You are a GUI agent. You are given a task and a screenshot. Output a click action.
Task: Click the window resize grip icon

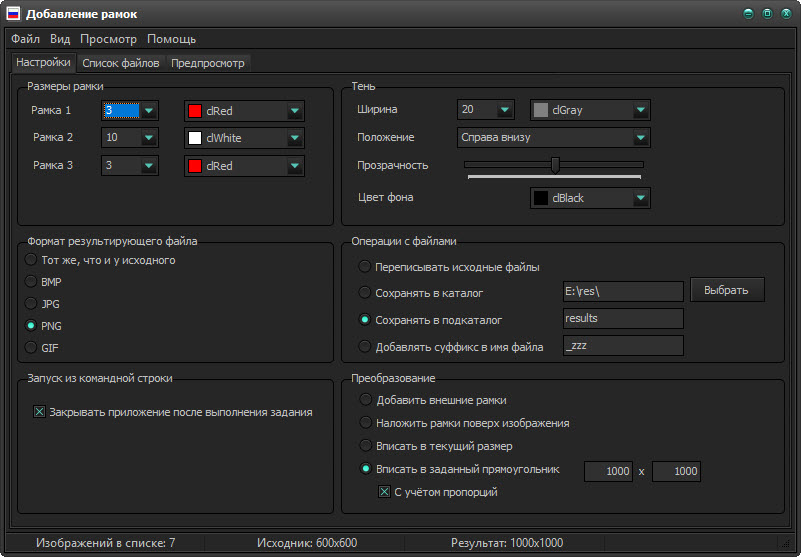click(786, 544)
